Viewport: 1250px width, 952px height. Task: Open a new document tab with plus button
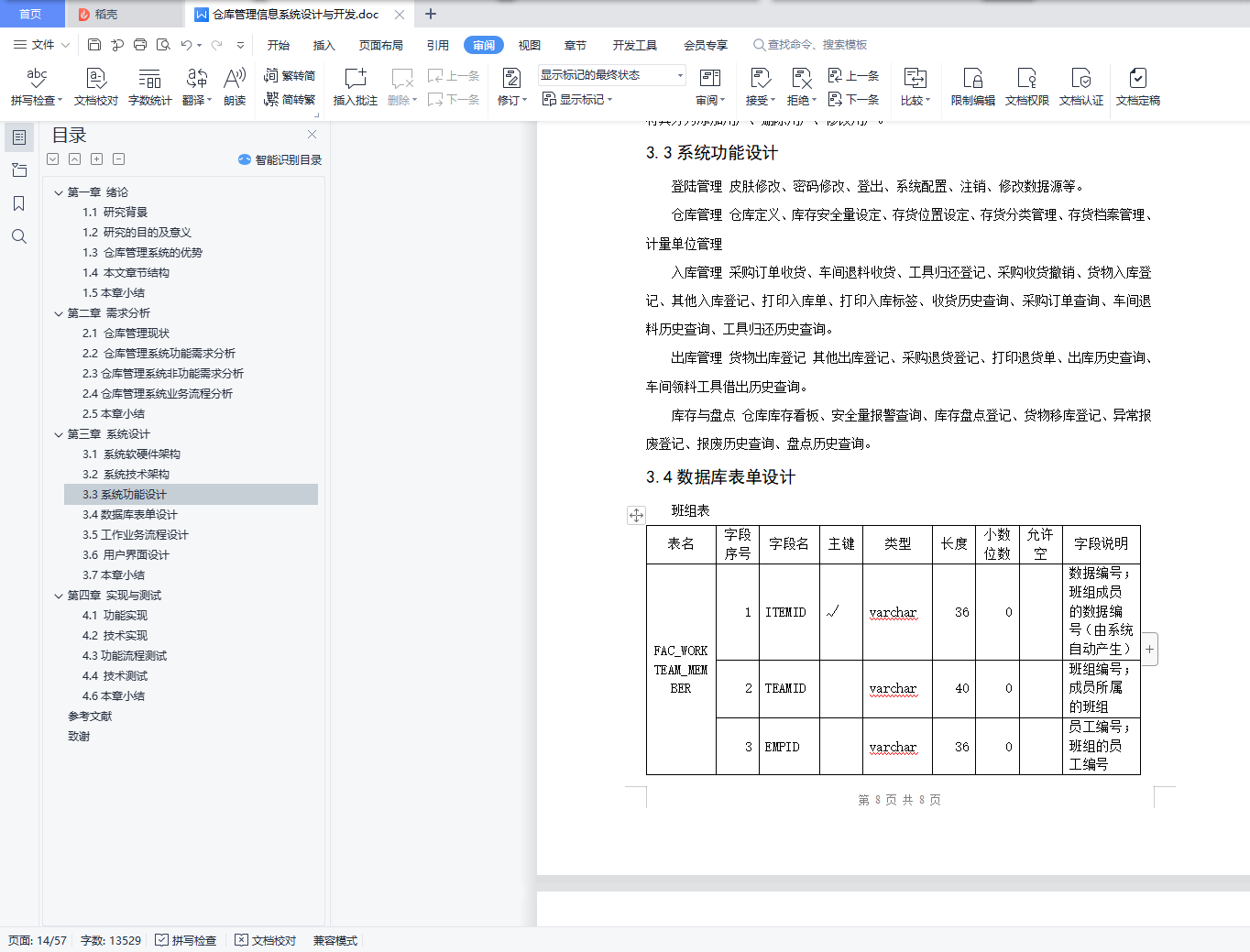pyautogui.click(x=431, y=14)
